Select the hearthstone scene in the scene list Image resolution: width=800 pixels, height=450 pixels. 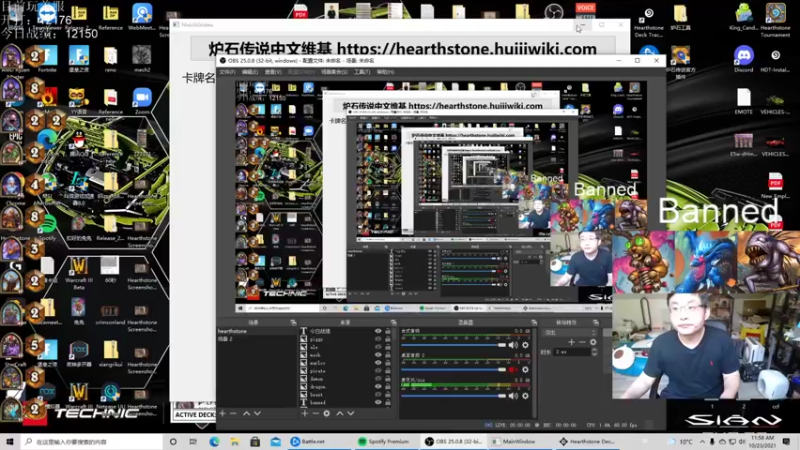257,331
